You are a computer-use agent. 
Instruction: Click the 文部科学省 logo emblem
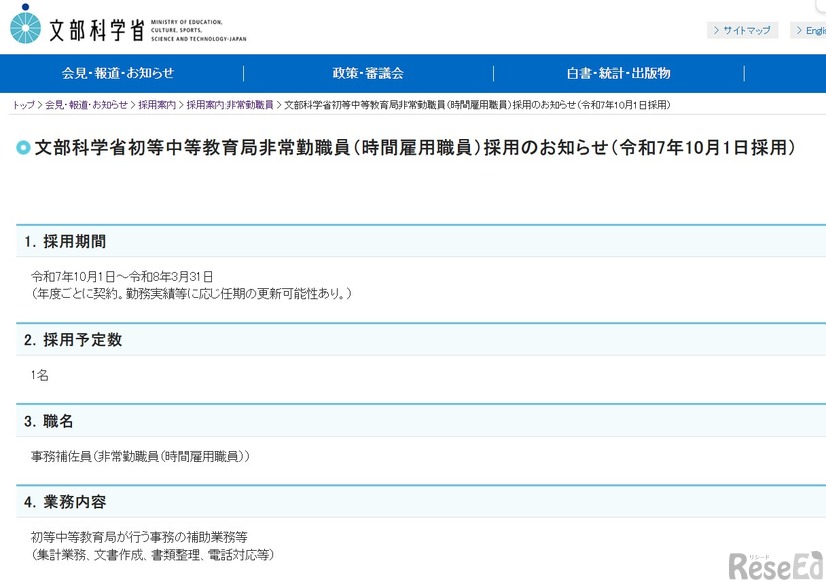click(25, 24)
